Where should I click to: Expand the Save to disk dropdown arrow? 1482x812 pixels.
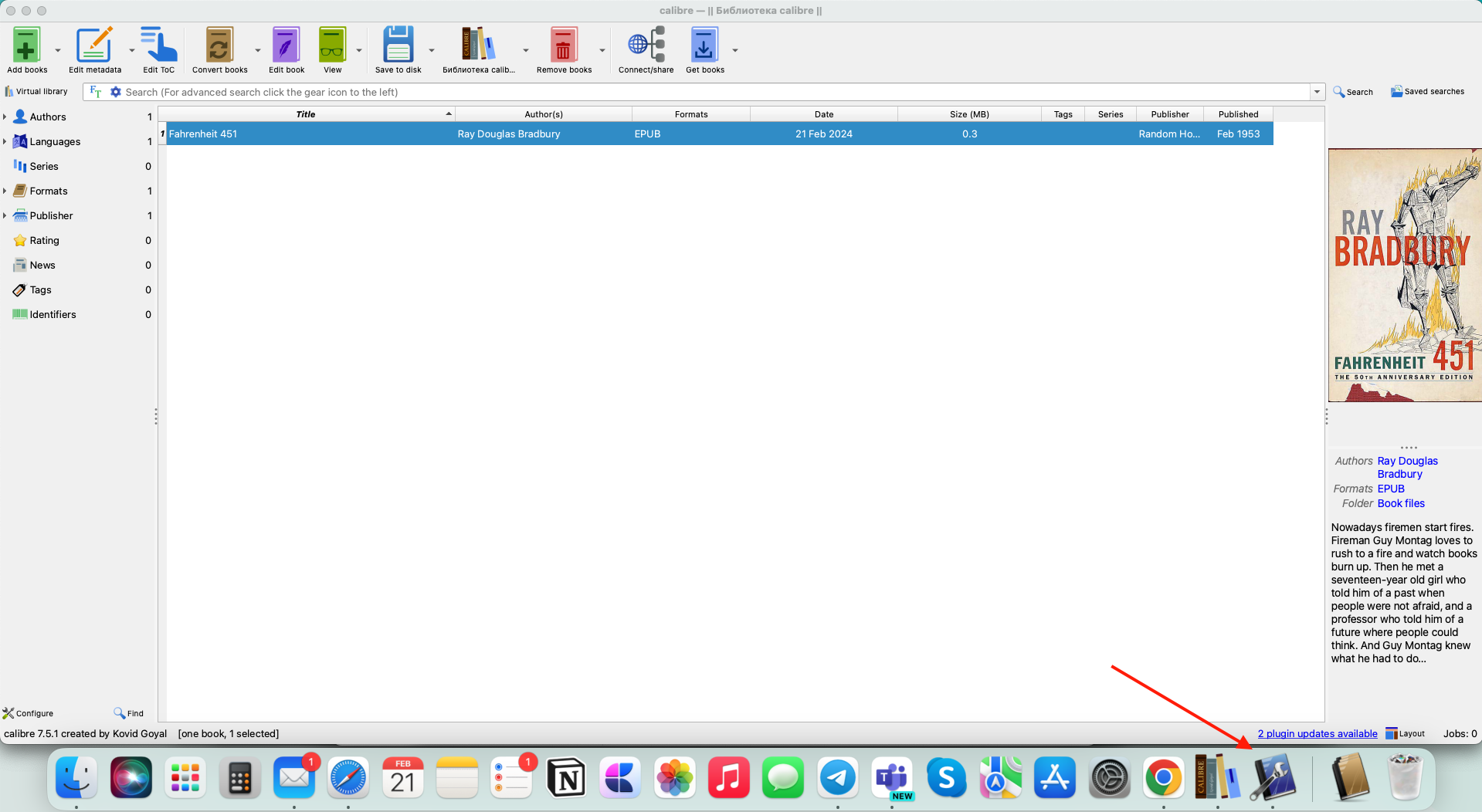click(x=432, y=51)
